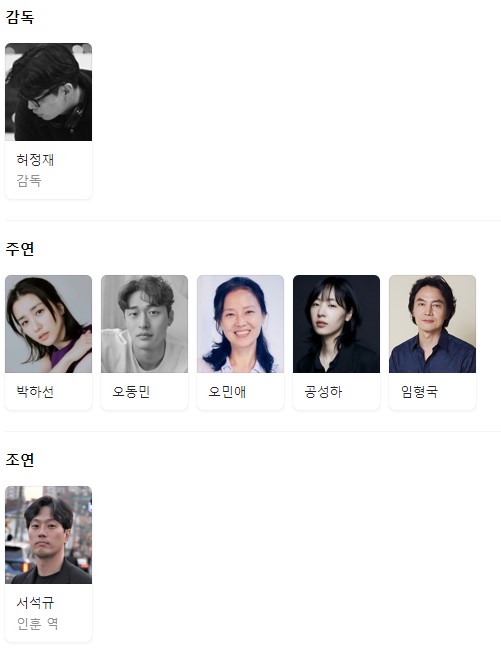Select the 허정재 director card
Screen dimensions: 501x650
(48, 121)
